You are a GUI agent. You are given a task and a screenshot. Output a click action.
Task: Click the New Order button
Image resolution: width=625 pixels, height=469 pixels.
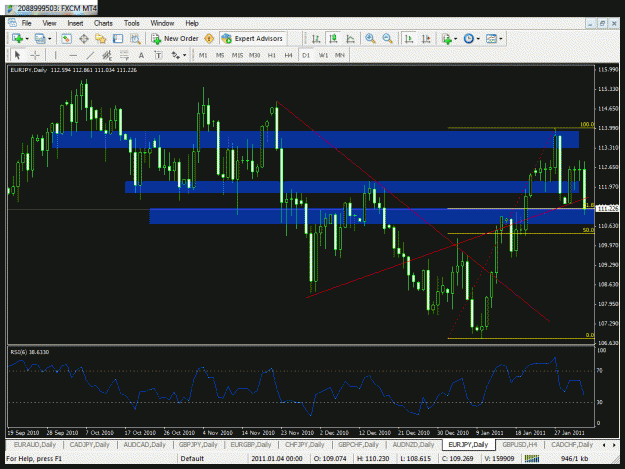[175, 39]
